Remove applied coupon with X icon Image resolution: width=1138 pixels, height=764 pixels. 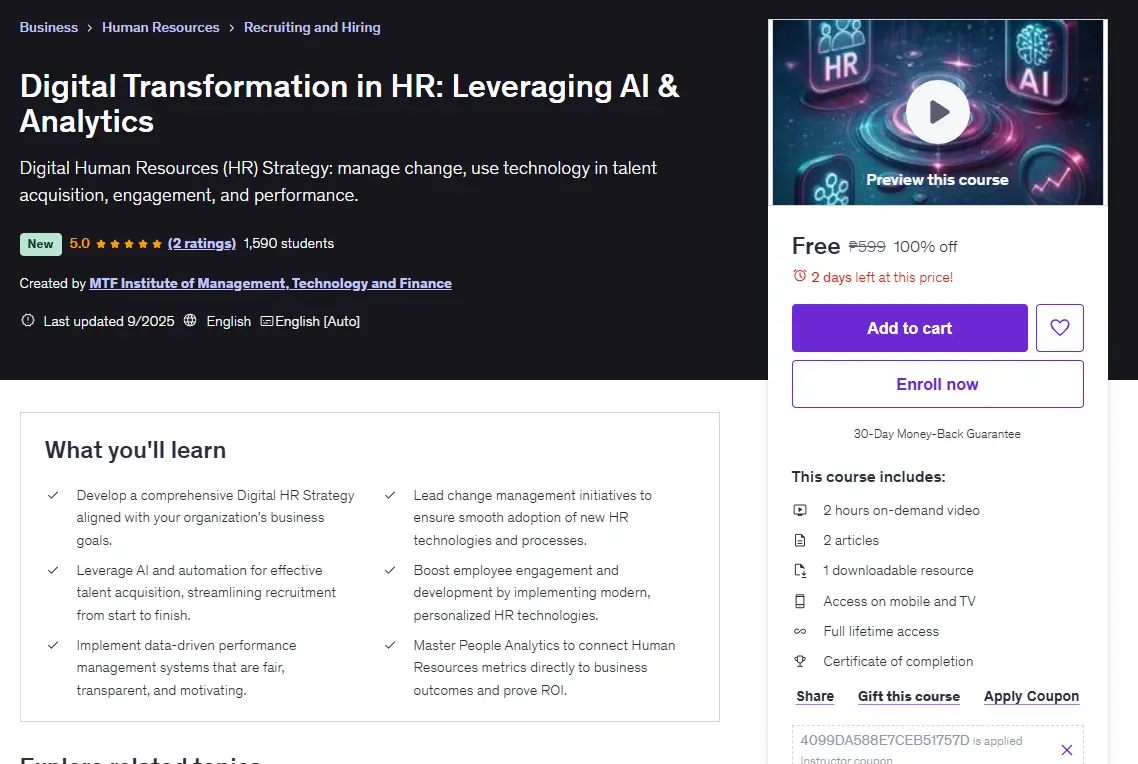point(1067,749)
